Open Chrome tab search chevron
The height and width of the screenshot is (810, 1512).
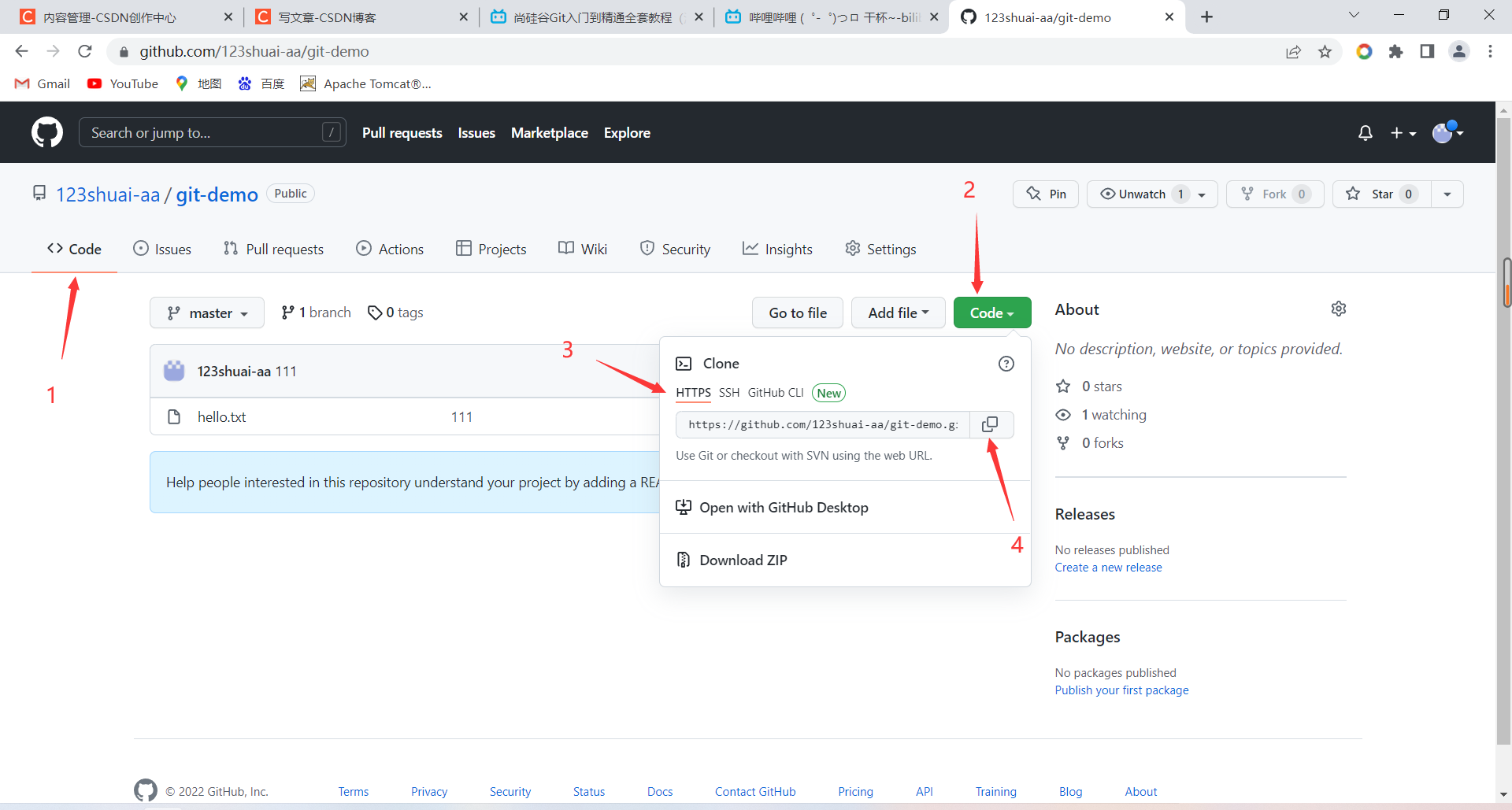click(1354, 15)
